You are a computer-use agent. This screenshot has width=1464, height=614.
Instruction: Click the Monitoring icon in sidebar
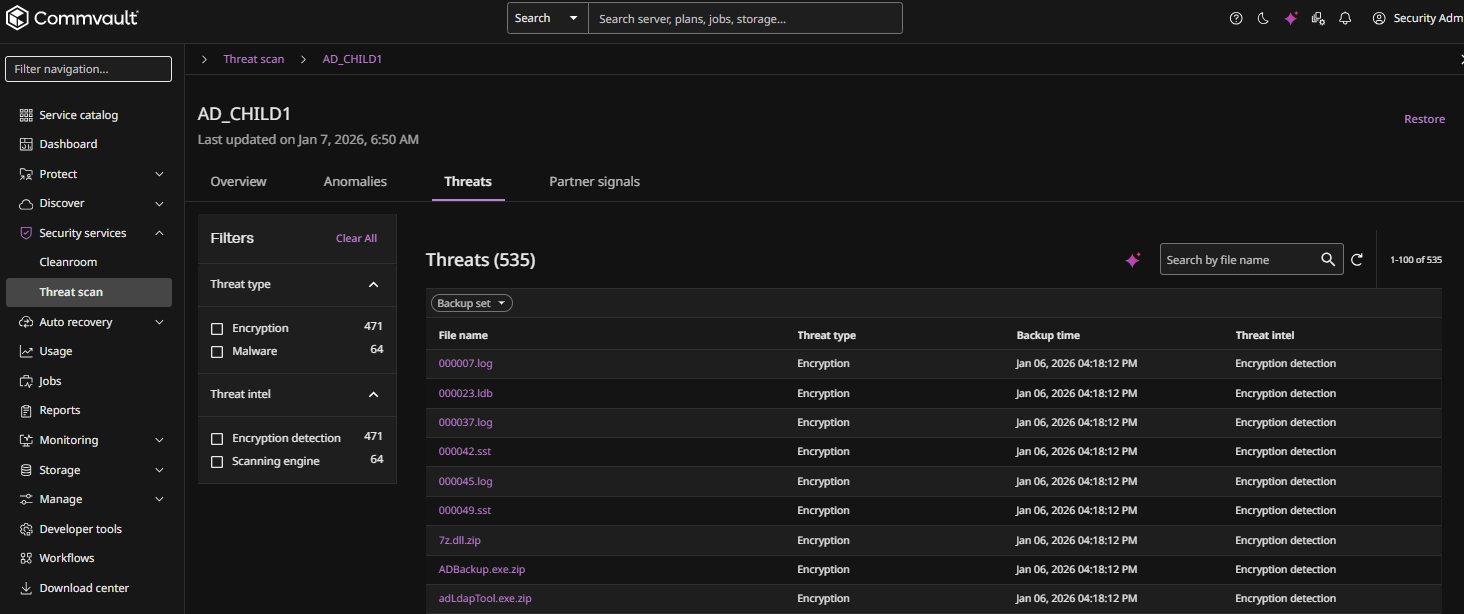pos(26,440)
